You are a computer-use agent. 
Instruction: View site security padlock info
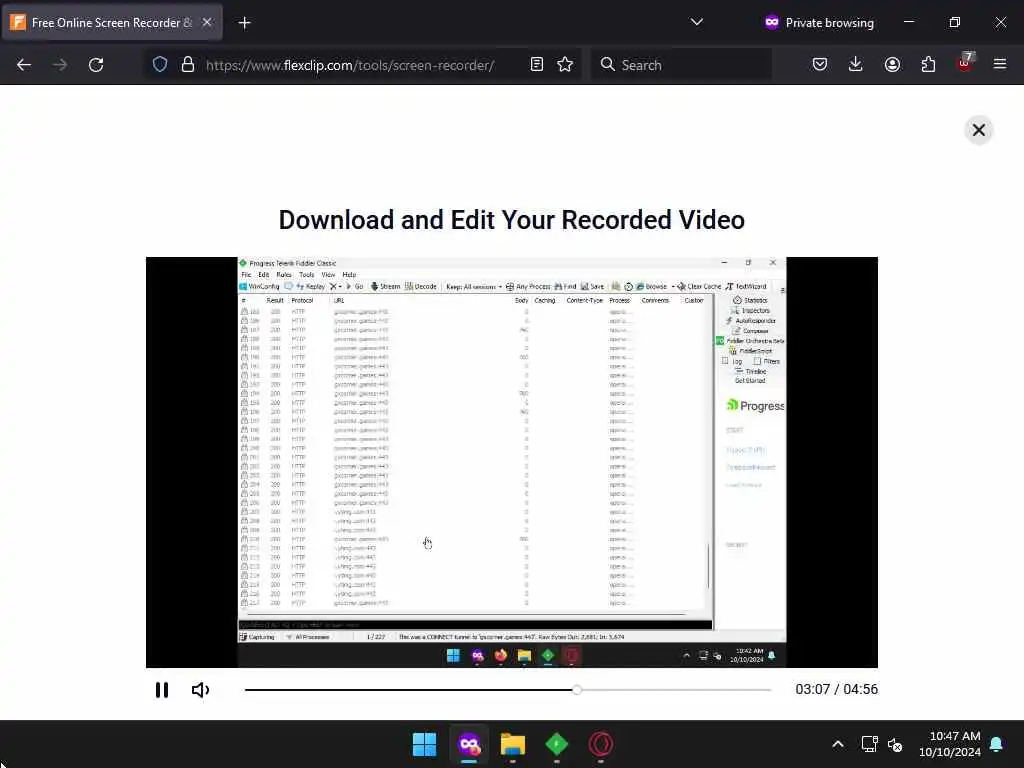(188, 65)
